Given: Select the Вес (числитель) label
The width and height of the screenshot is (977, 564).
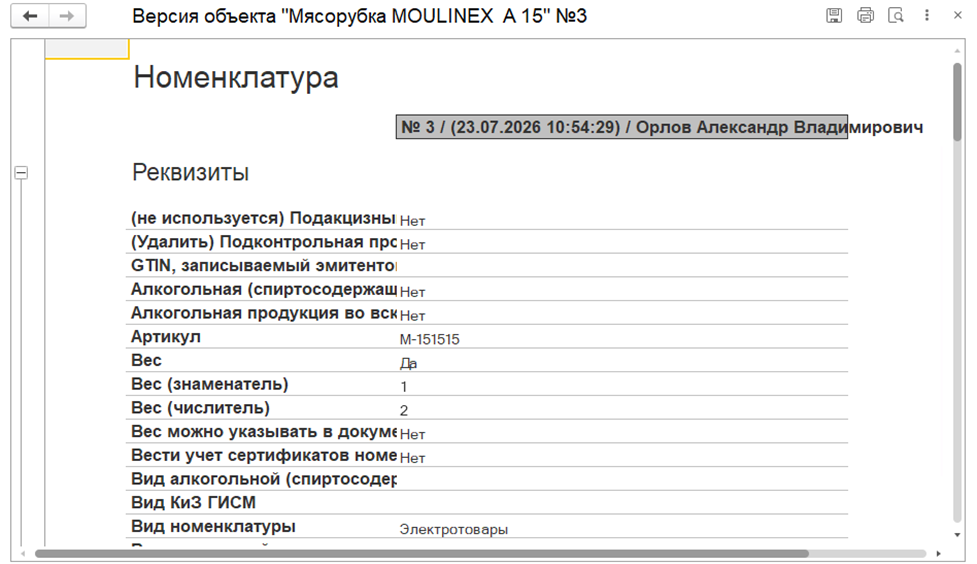Looking at the screenshot, I should (201, 408).
